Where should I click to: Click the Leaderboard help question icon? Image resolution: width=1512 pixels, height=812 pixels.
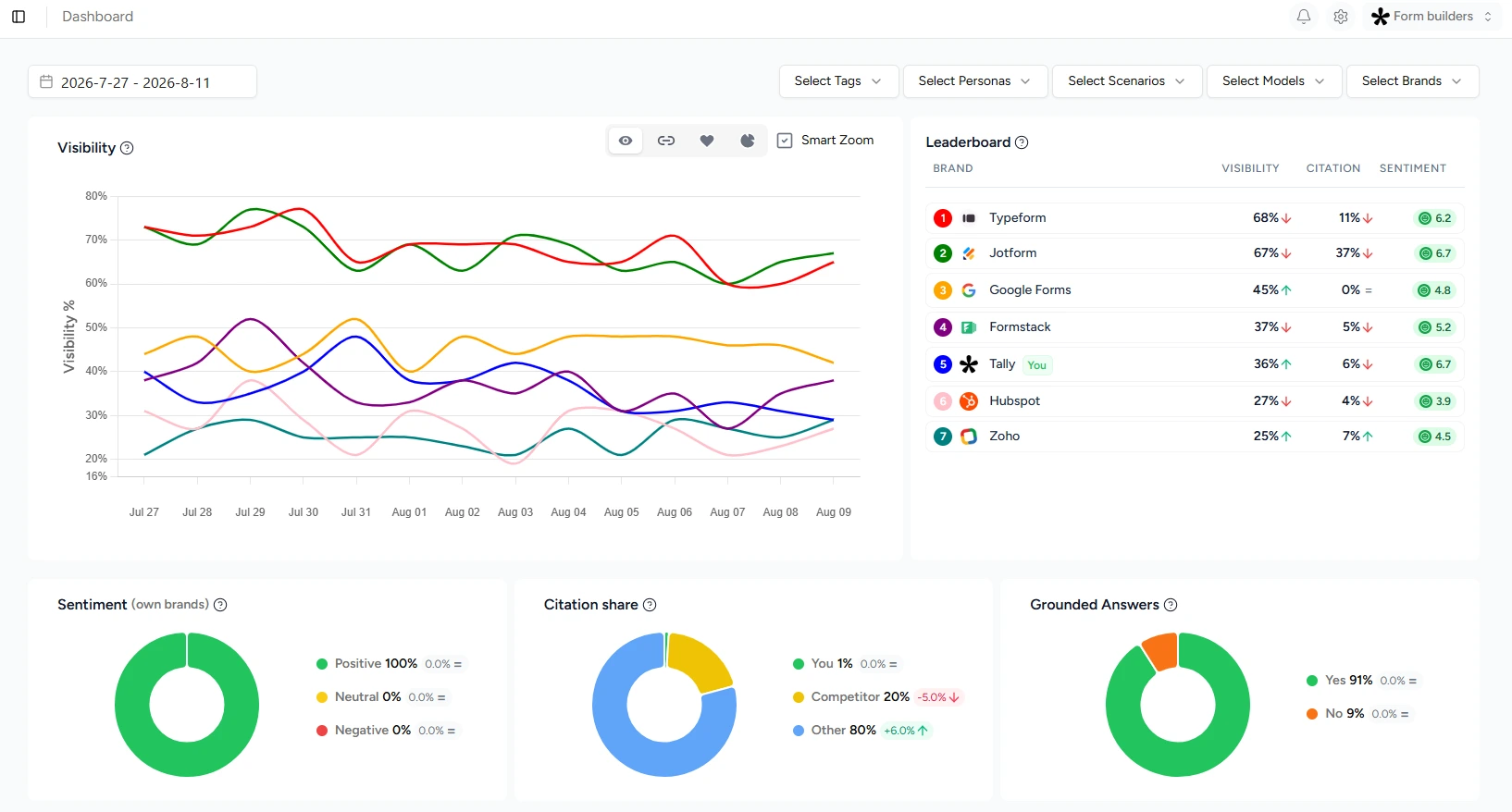pos(1022,142)
